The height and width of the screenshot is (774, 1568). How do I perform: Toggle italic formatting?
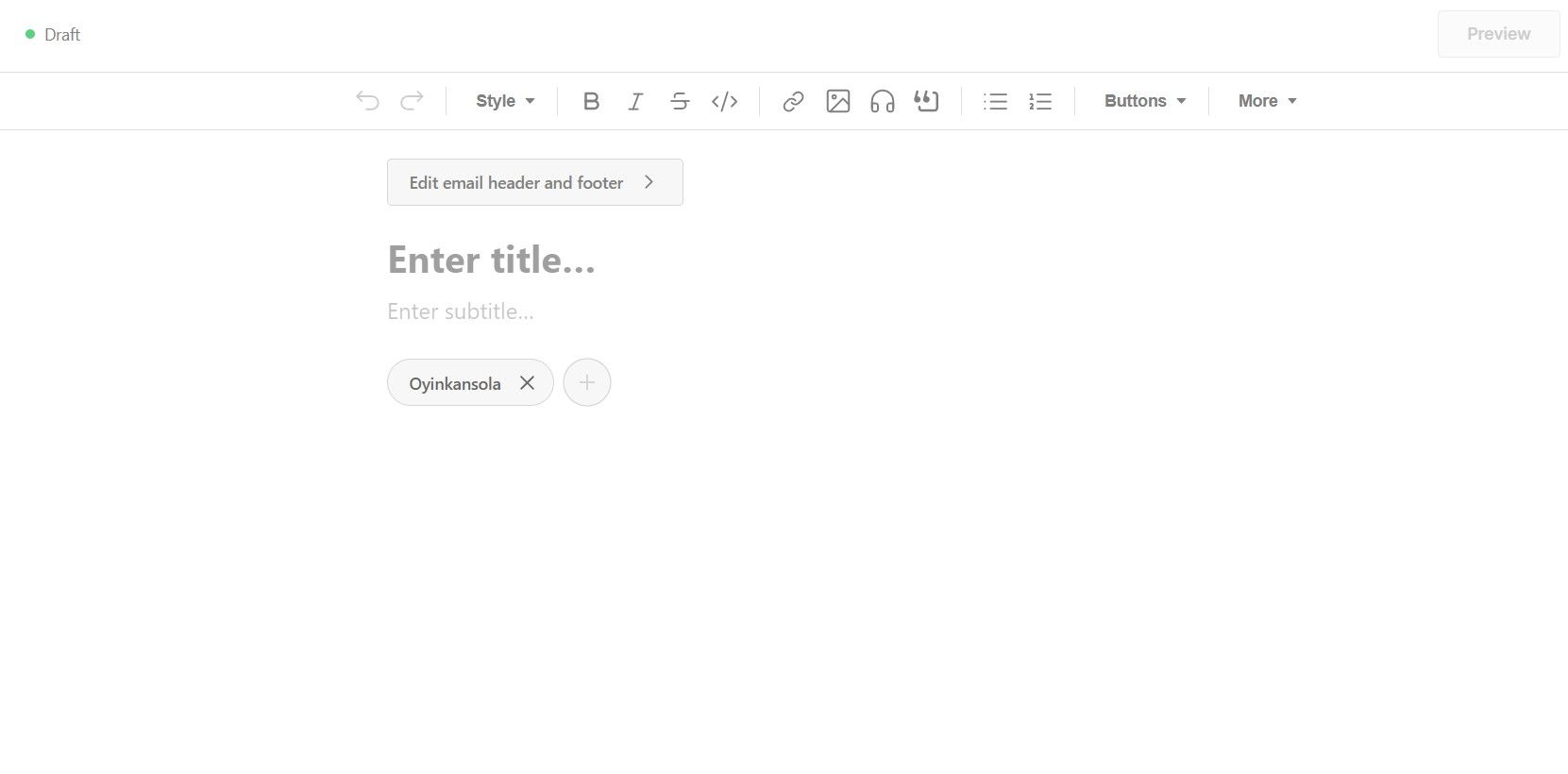coord(636,101)
